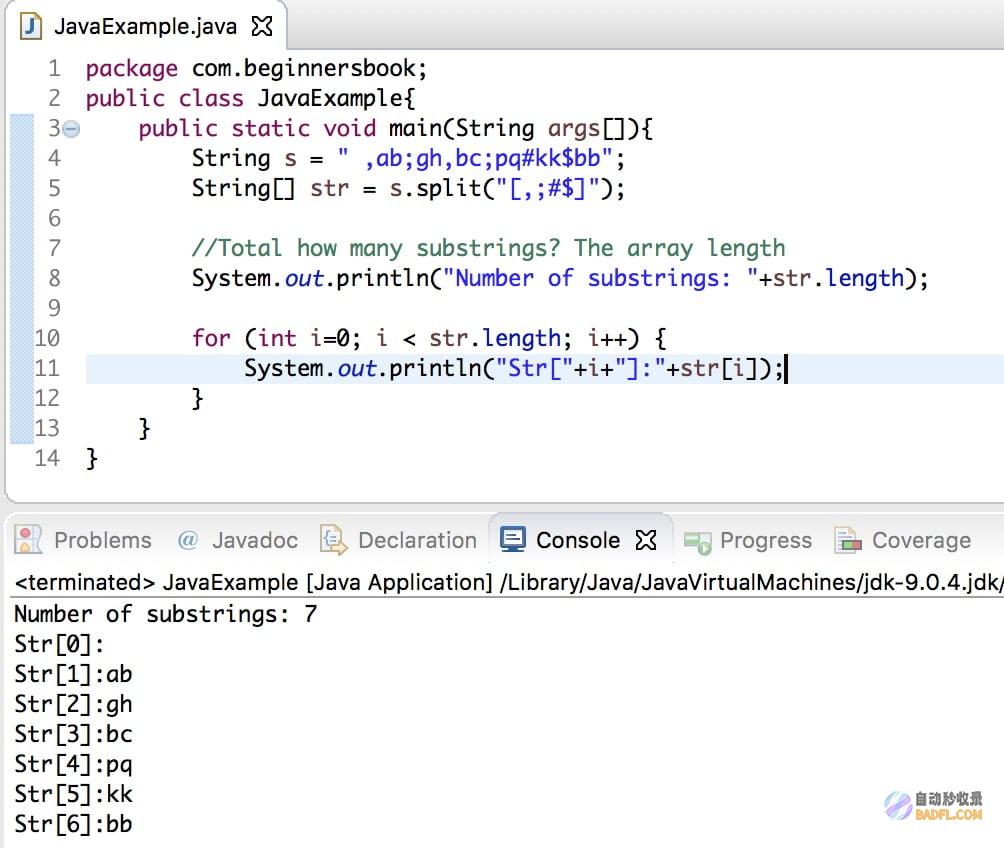The width and height of the screenshot is (1004, 848).
Task: Click the 'main(String args[])' method signature
Action: [x=521, y=129]
